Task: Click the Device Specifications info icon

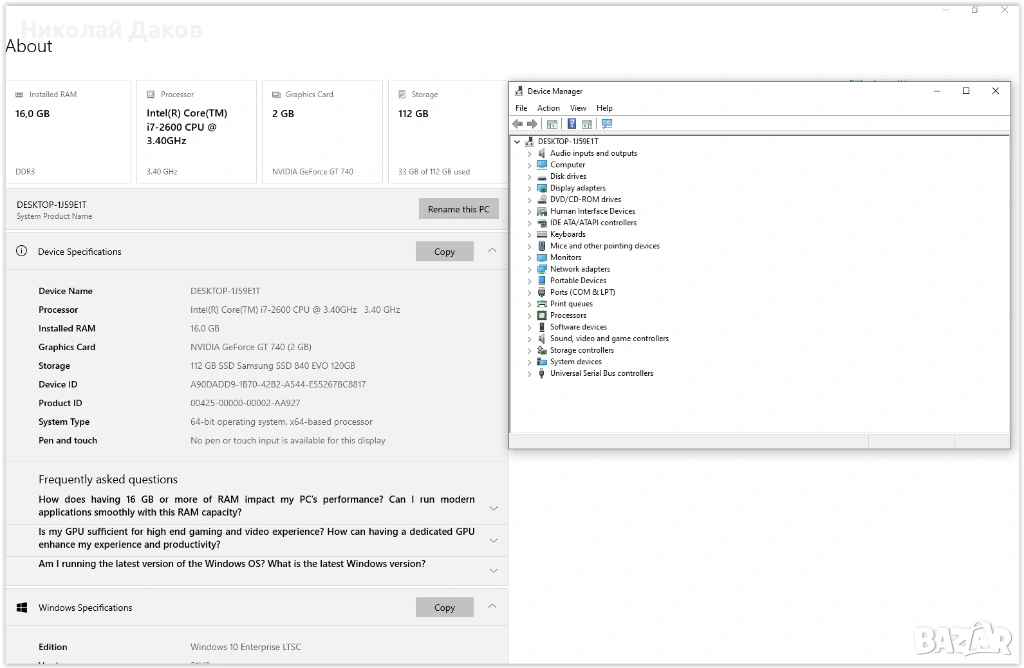Action: coord(21,252)
